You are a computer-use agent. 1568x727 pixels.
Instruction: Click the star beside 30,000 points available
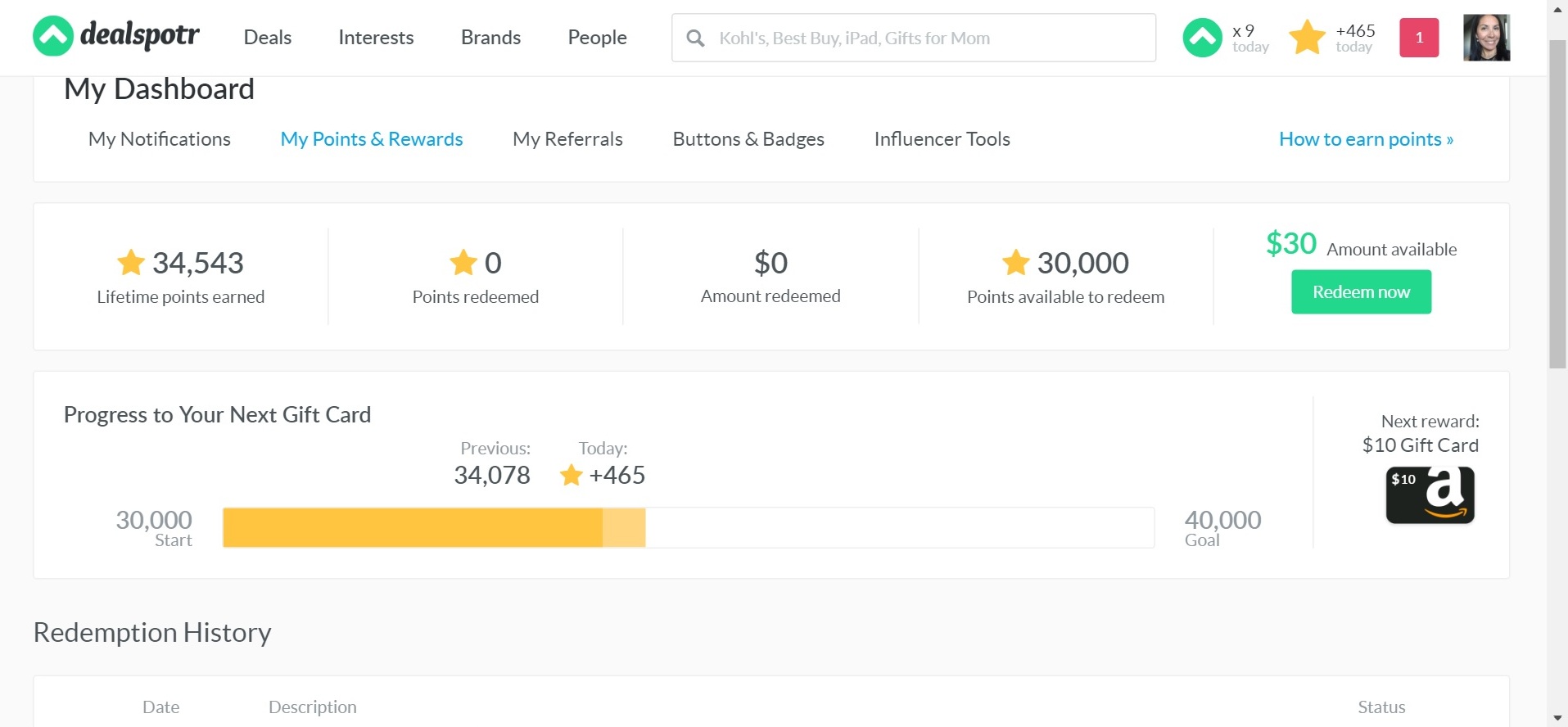point(1015,263)
